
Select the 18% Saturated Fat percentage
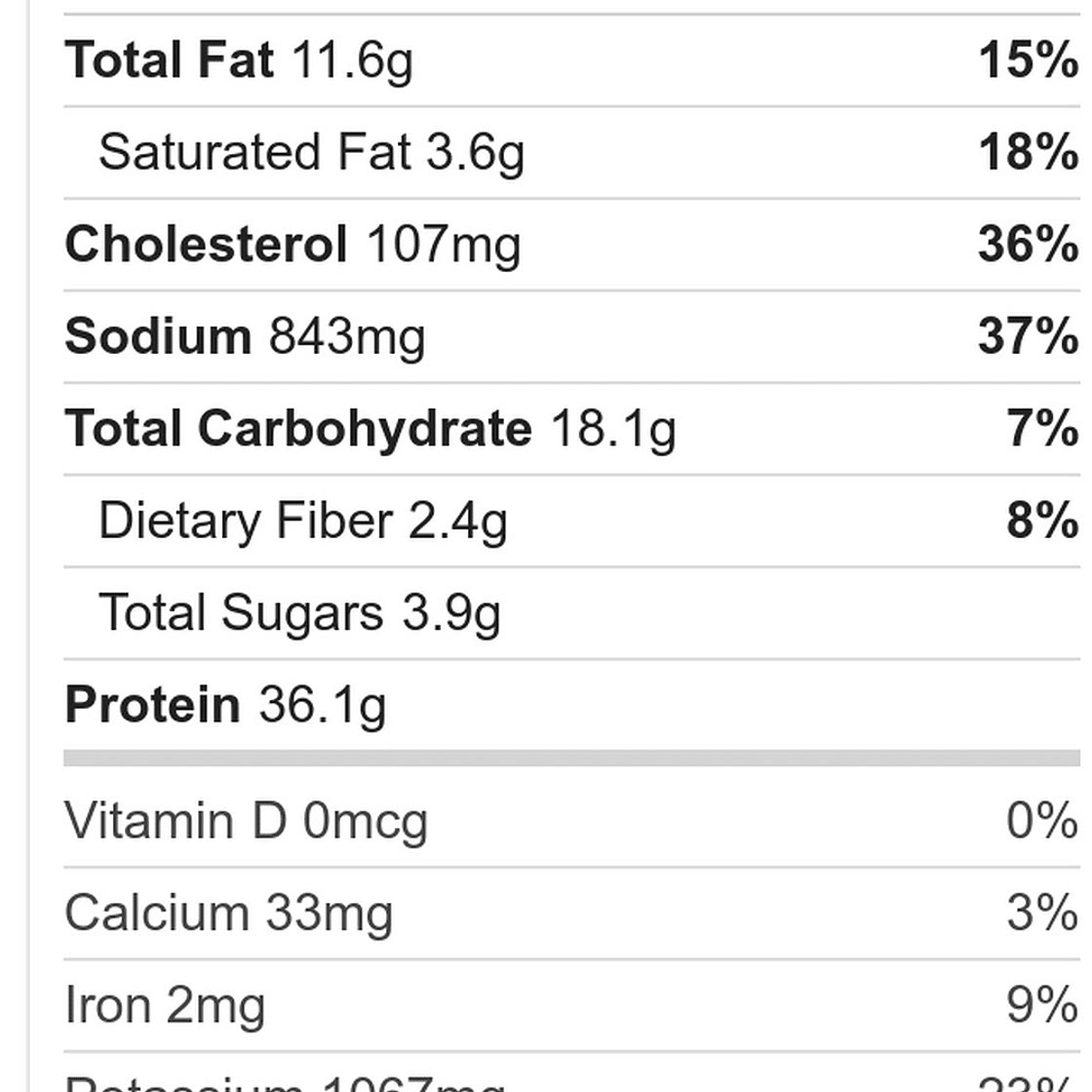pyautogui.click(x=1029, y=152)
